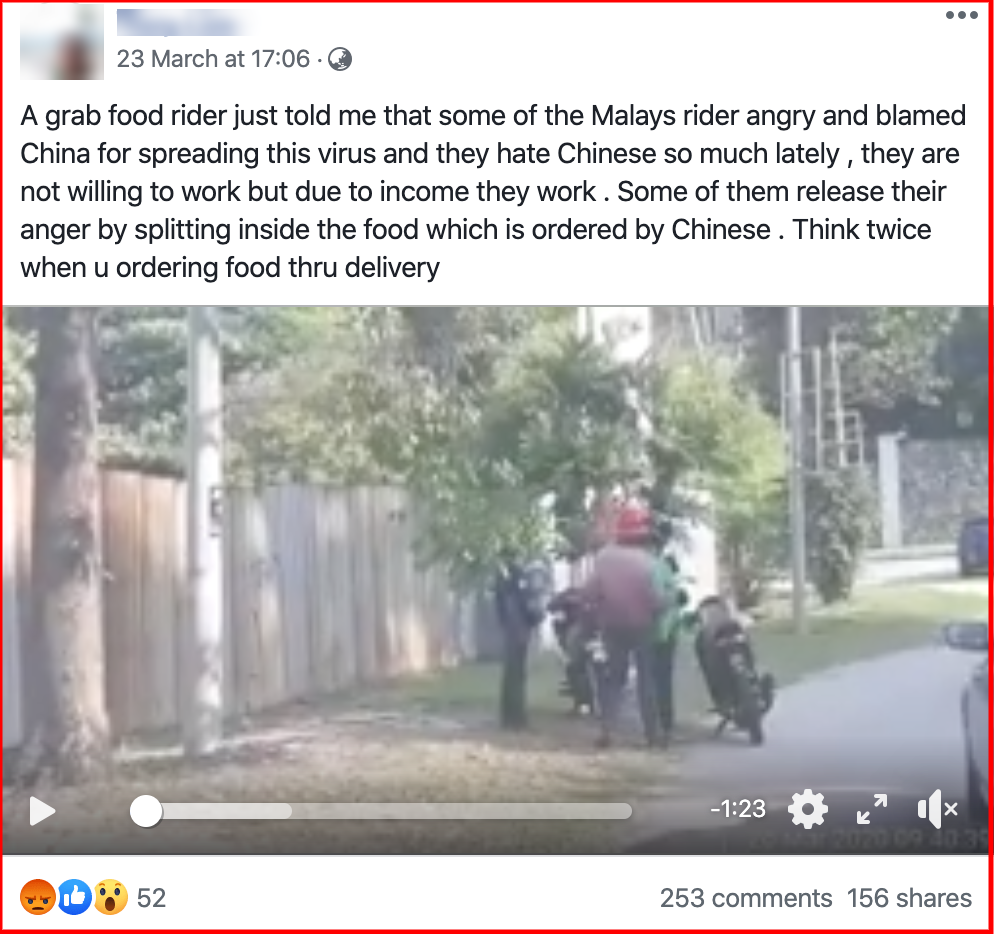Viewport: 994px width, 934px height.
Task: Seek to the middle of video progress bar
Action: [381, 811]
